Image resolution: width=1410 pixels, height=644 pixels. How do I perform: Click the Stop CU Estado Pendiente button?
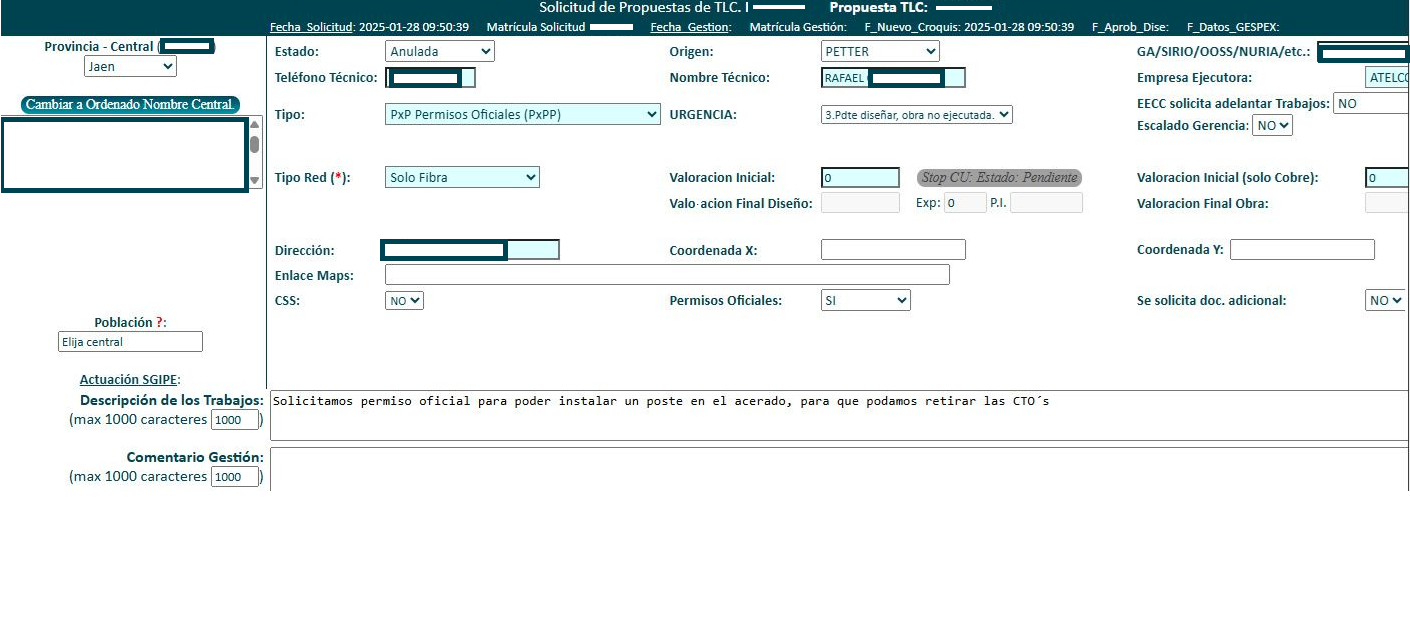999,178
